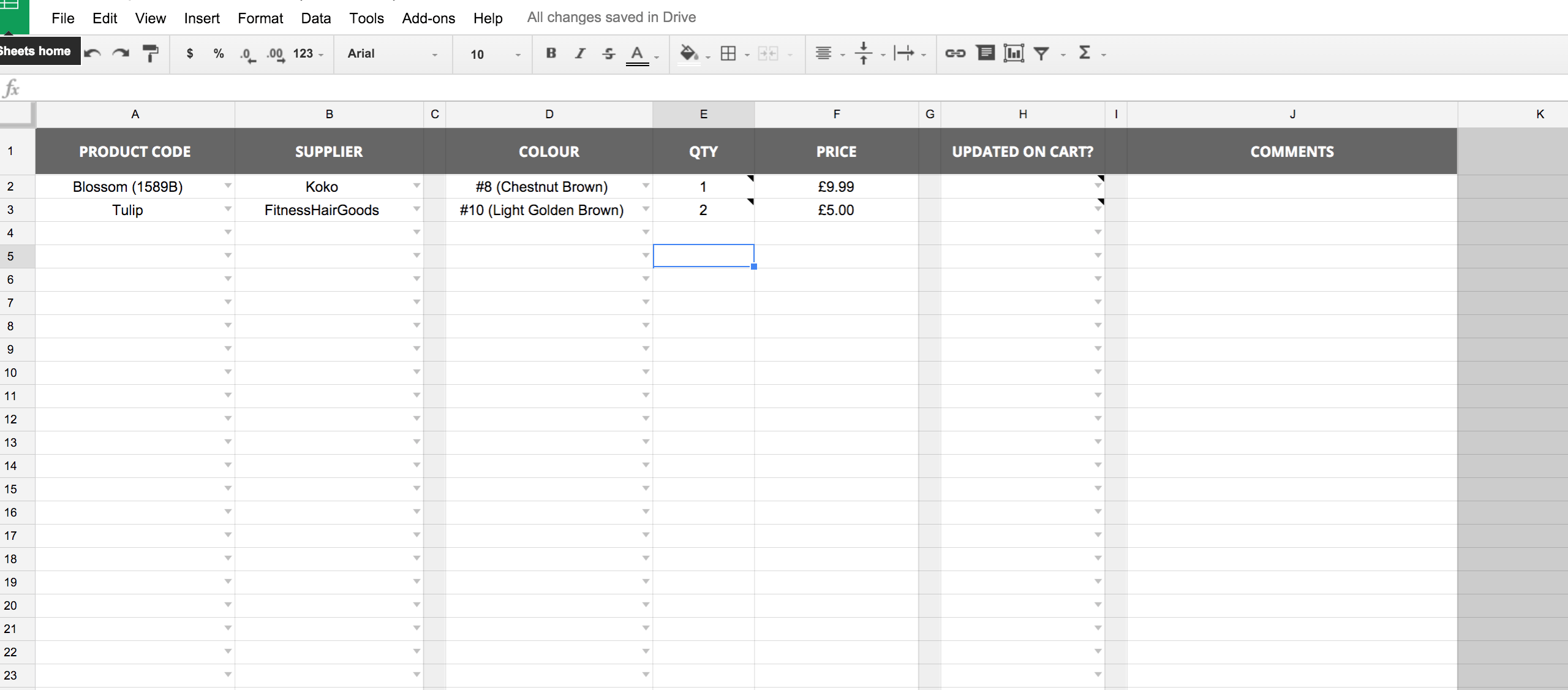
Task: Click Format as currency dollar button
Action: (x=190, y=54)
